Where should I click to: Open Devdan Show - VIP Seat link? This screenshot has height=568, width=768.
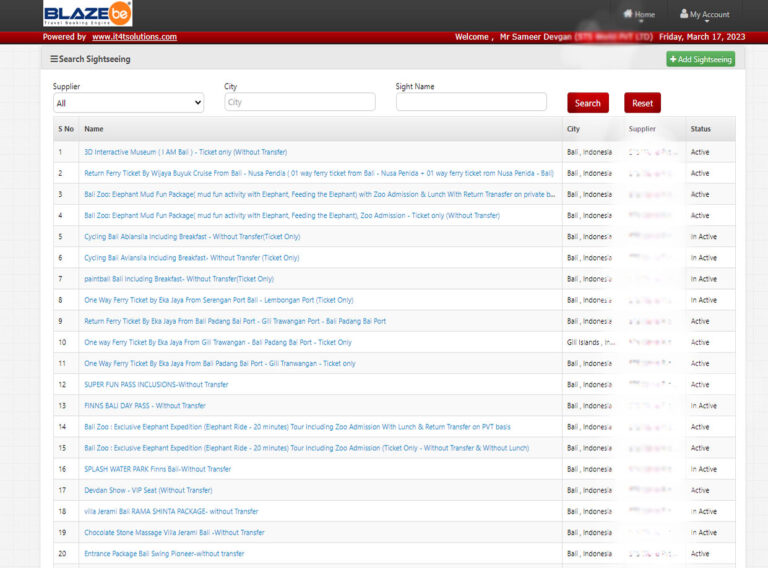click(148, 490)
